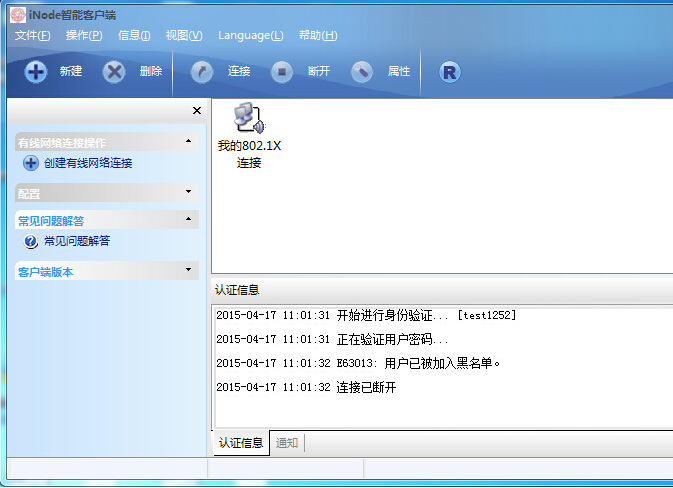Click the 客户端版本 header text

(45, 272)
